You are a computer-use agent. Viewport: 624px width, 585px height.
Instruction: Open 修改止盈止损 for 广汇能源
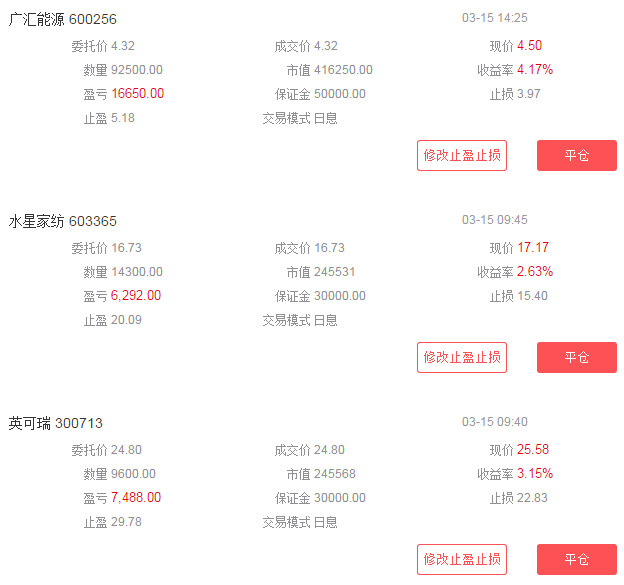coord(461,155)
